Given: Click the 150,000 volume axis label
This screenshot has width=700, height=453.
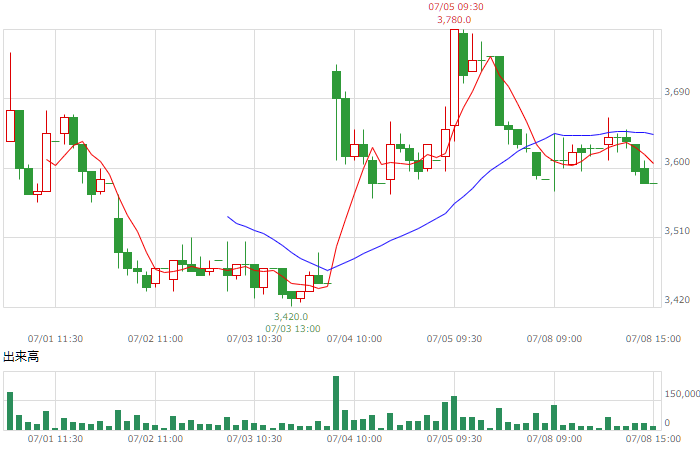Looking at the screenshot, I should [x=682, y=394].
